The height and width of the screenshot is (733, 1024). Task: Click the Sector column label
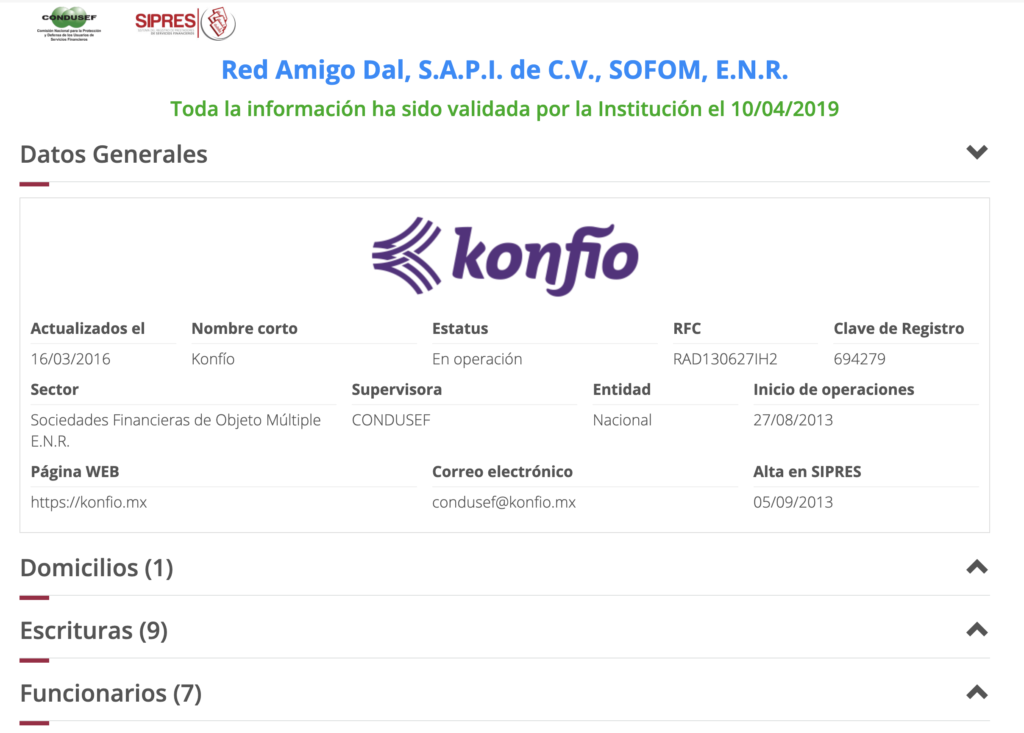[x=54, y=389]
